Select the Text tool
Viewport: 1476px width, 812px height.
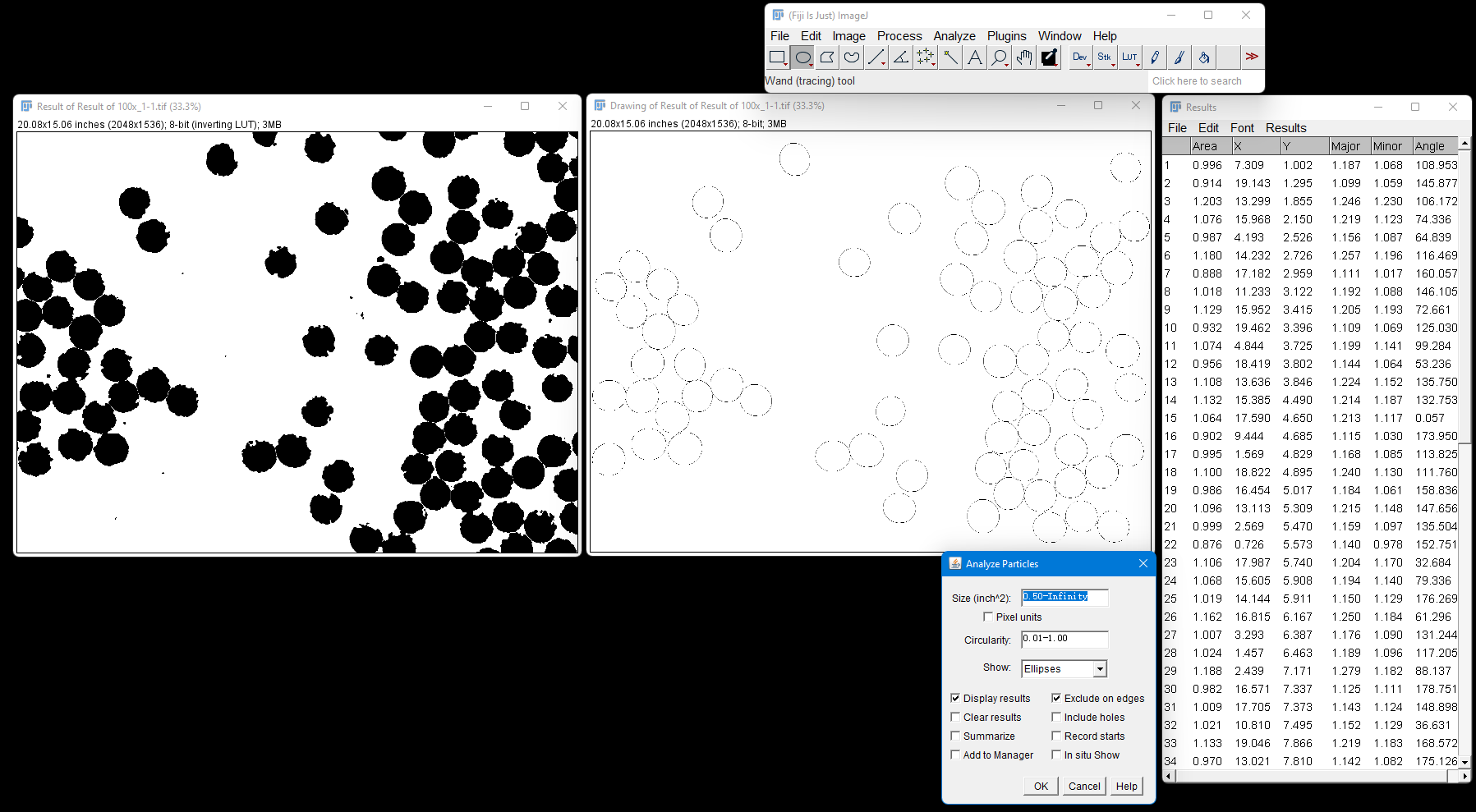[975, 57]
